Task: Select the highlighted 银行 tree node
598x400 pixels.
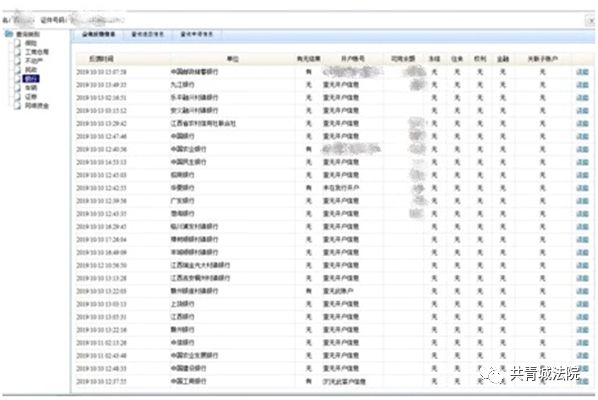Action: (31, 79)
